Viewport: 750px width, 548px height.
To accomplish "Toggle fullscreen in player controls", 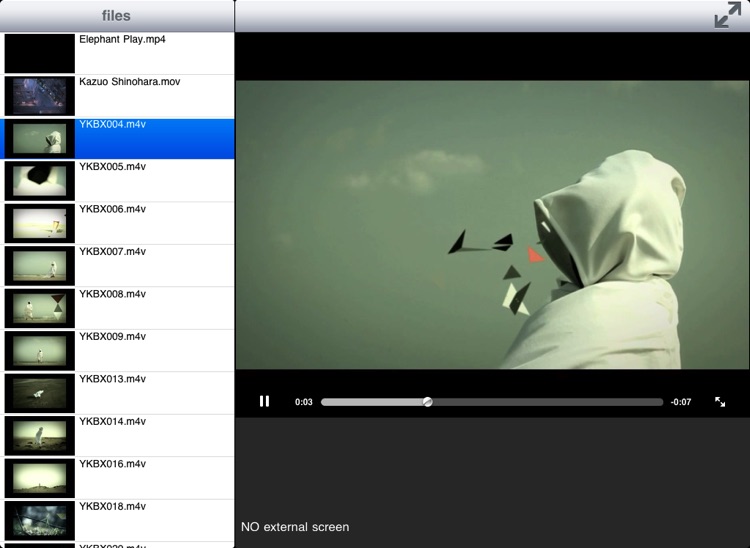I will coord(720,402).
